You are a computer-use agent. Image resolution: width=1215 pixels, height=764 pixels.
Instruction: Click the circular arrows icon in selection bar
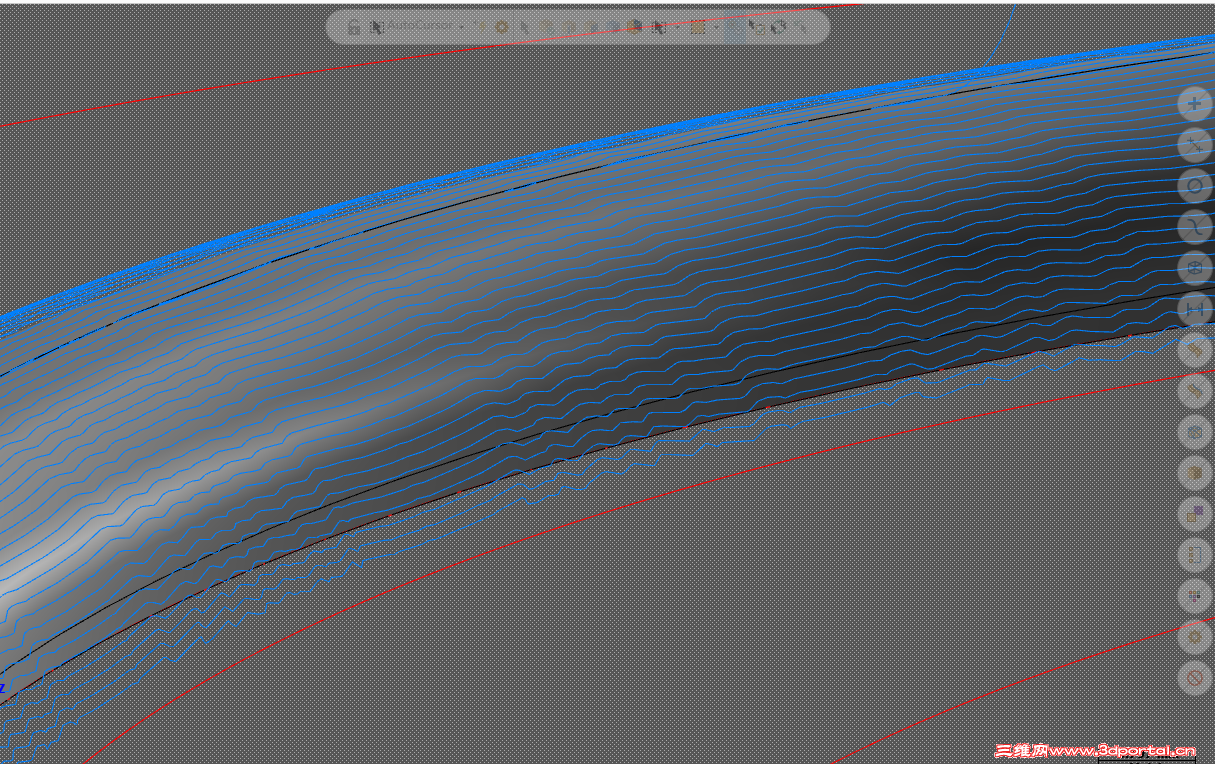(779, 27)
